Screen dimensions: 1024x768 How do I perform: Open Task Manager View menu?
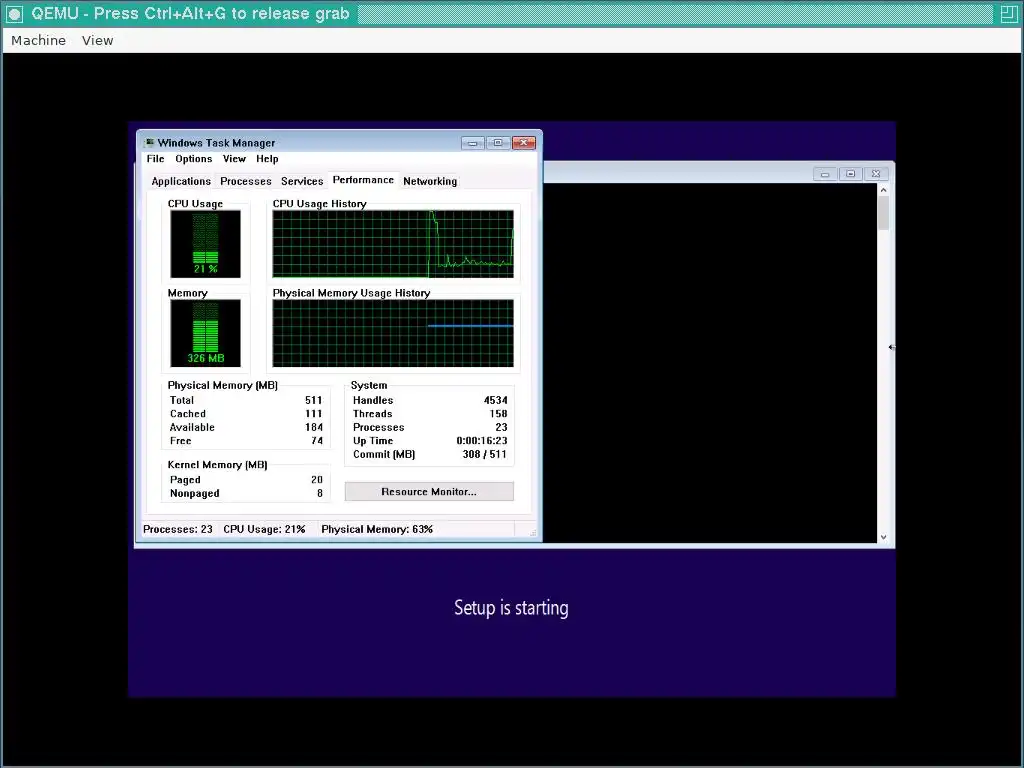tap(234, 159)
